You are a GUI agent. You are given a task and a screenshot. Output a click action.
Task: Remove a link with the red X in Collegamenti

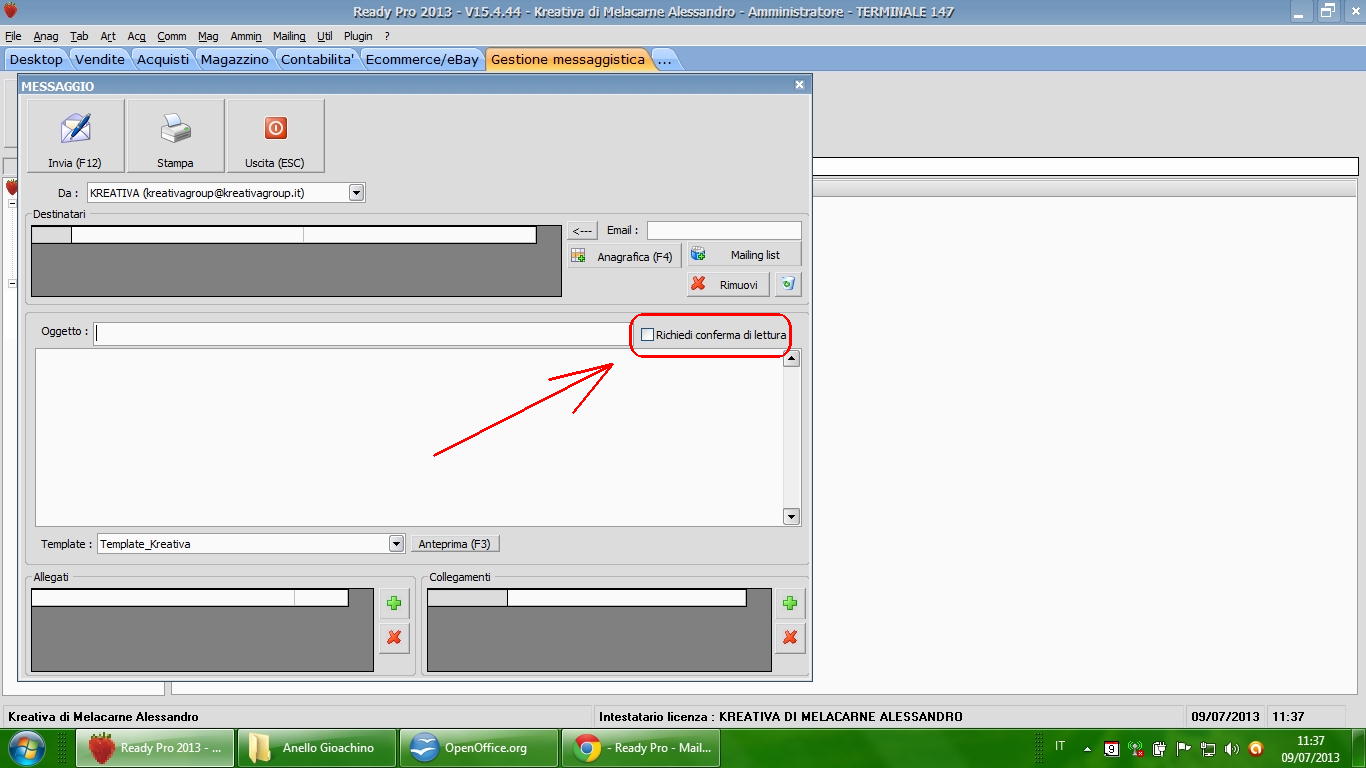click(x=790, y=637)
